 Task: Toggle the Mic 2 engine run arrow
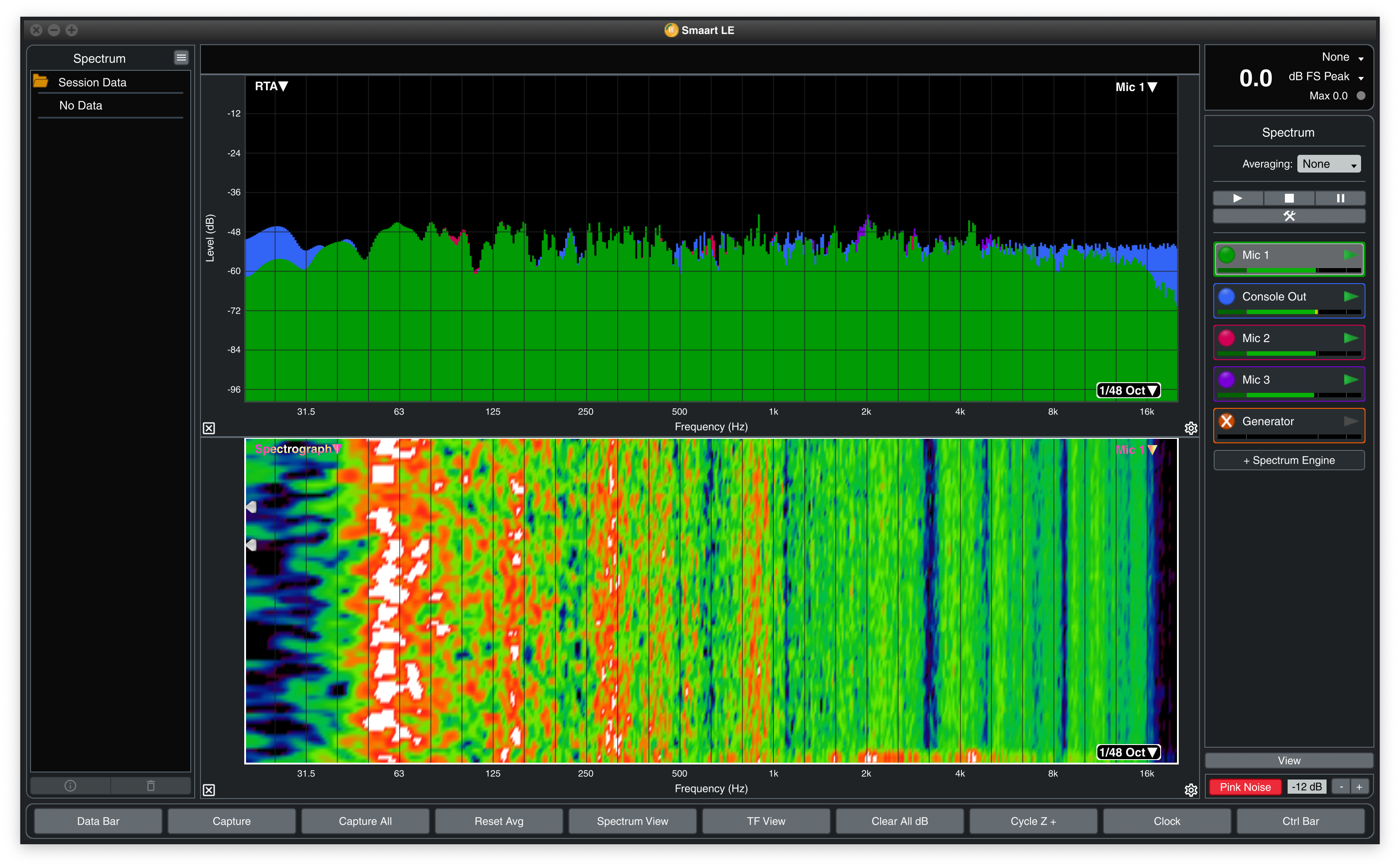[x=1350, y=338]
